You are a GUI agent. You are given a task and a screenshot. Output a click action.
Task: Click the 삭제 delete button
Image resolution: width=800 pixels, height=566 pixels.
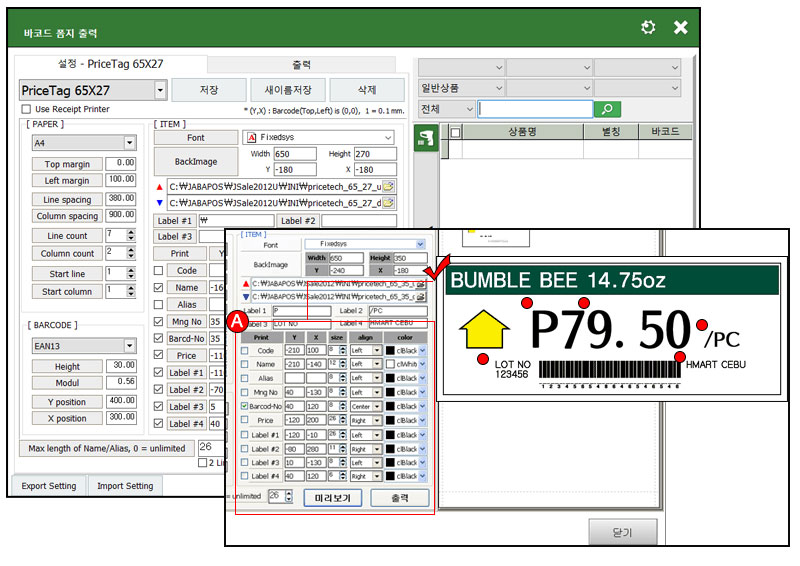point(367,90)
